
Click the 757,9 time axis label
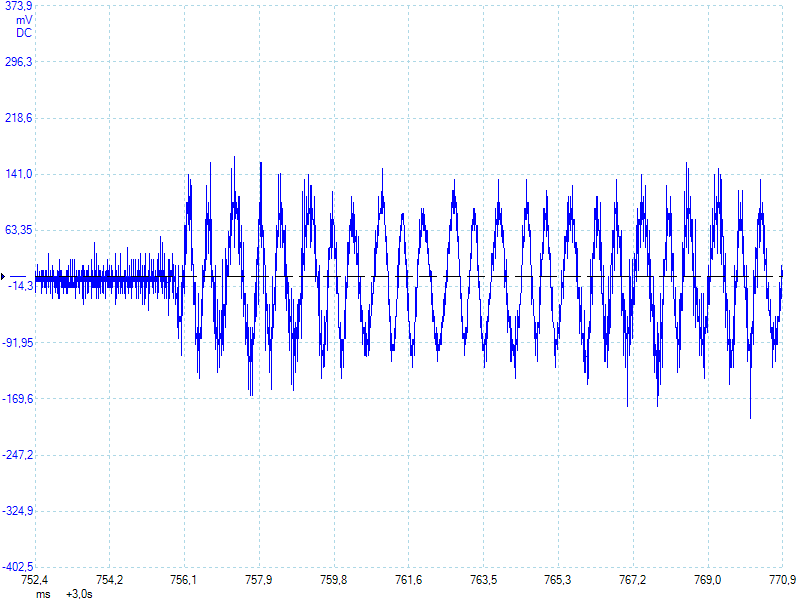[259, 580]
